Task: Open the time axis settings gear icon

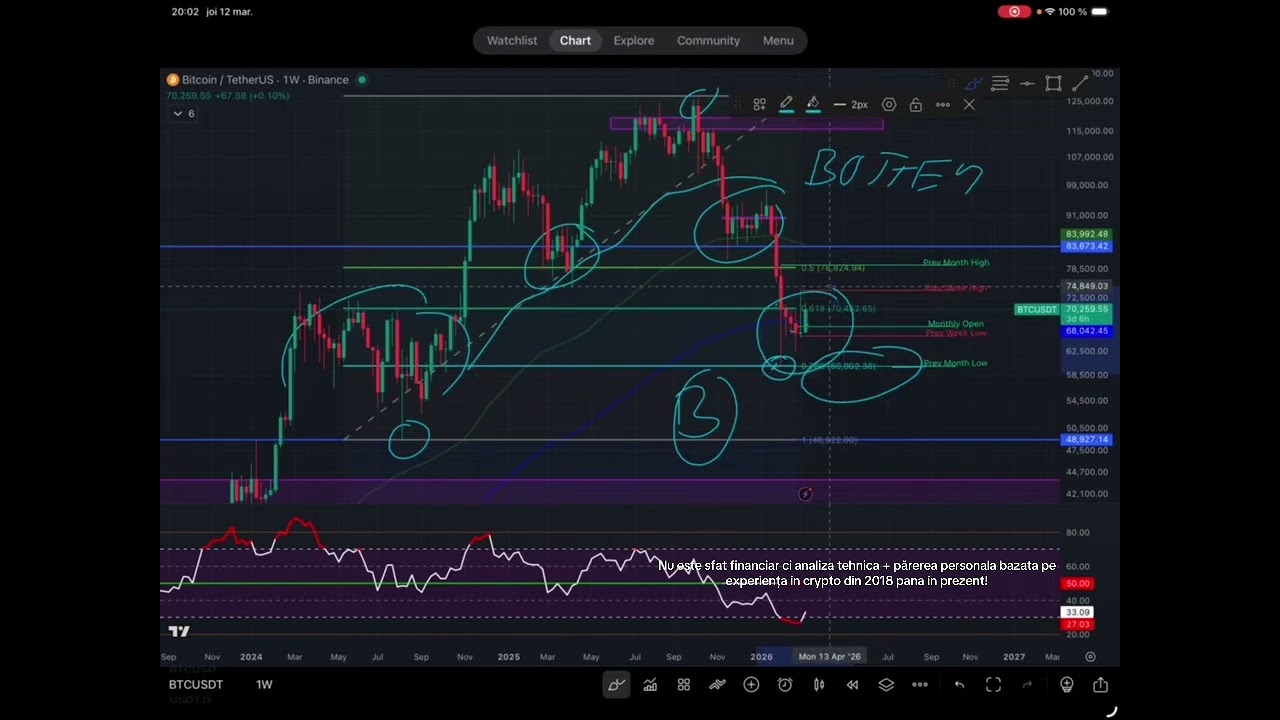Action: pyautogui.click(x=1090, y=657)
